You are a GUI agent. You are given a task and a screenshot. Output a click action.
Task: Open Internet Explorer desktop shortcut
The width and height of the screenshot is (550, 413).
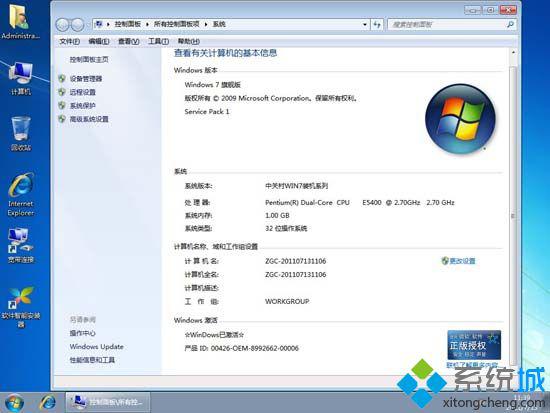coord(21,195)
